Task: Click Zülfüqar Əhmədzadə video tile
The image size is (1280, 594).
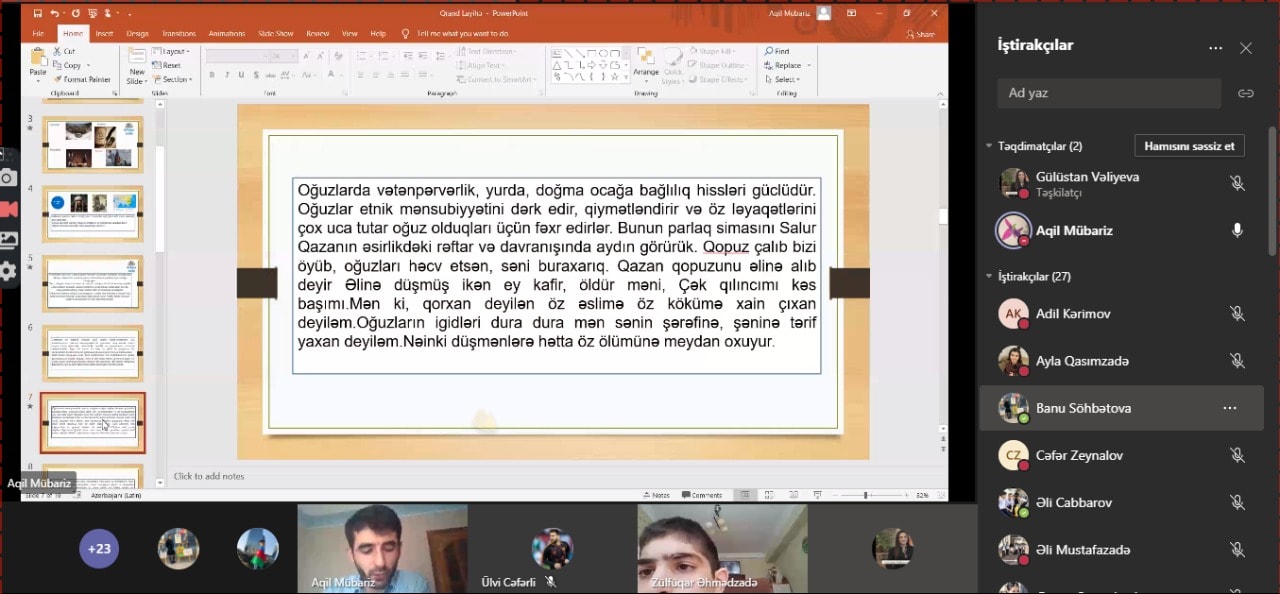Action: point(722,548)
